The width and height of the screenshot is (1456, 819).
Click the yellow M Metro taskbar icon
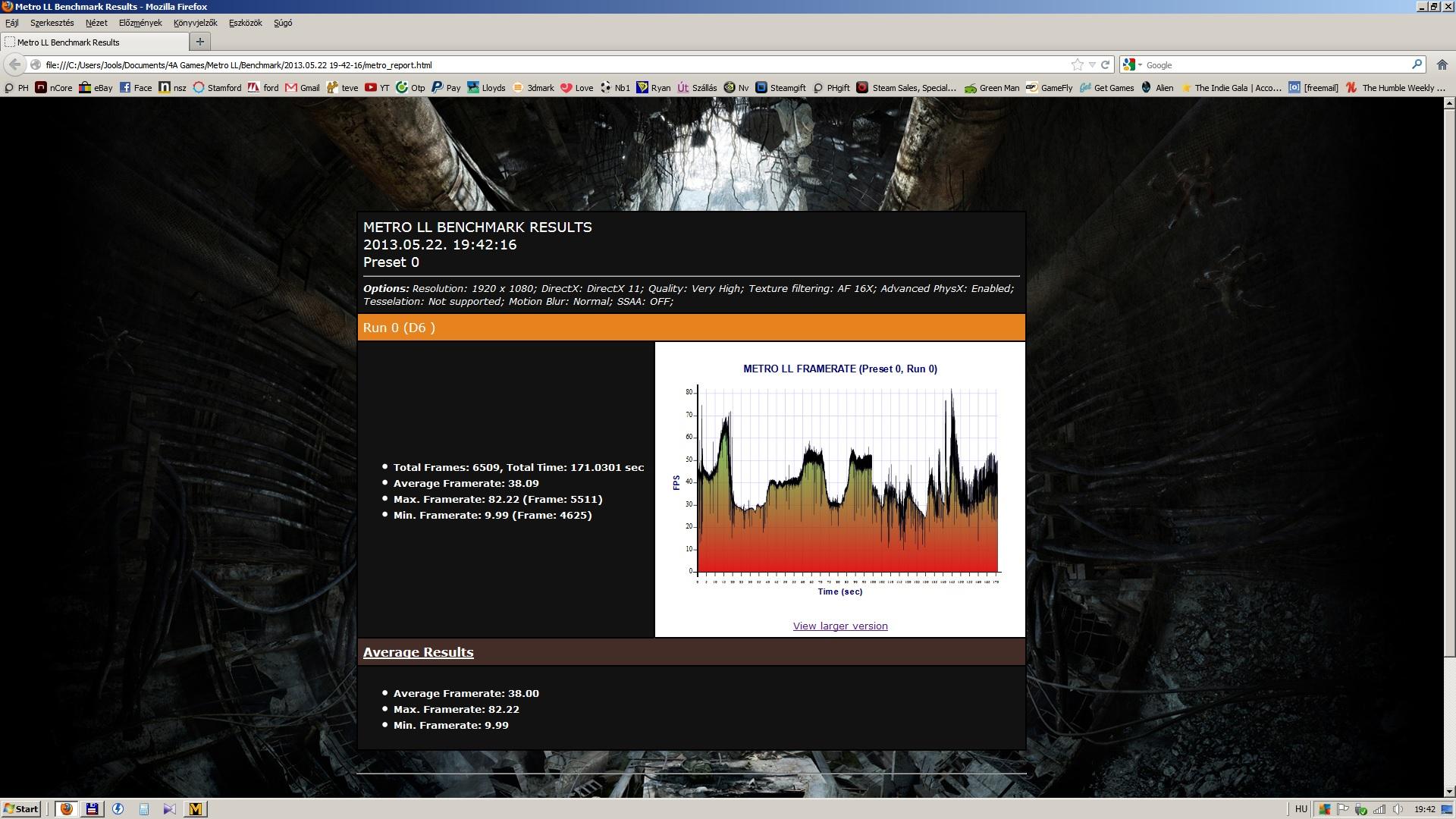click(x=195, y=809)
